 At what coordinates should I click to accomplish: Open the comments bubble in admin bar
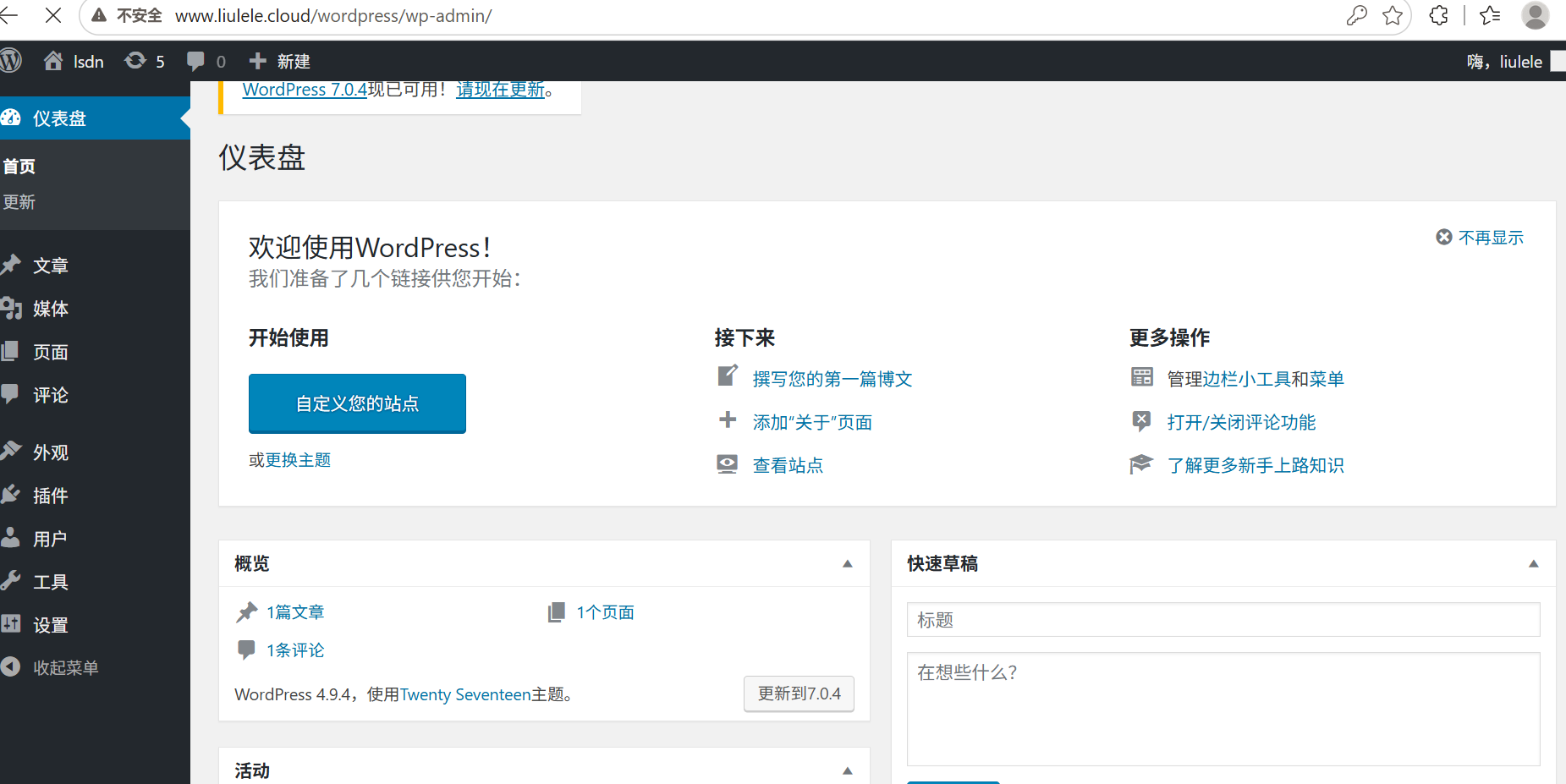pos(195,61)
